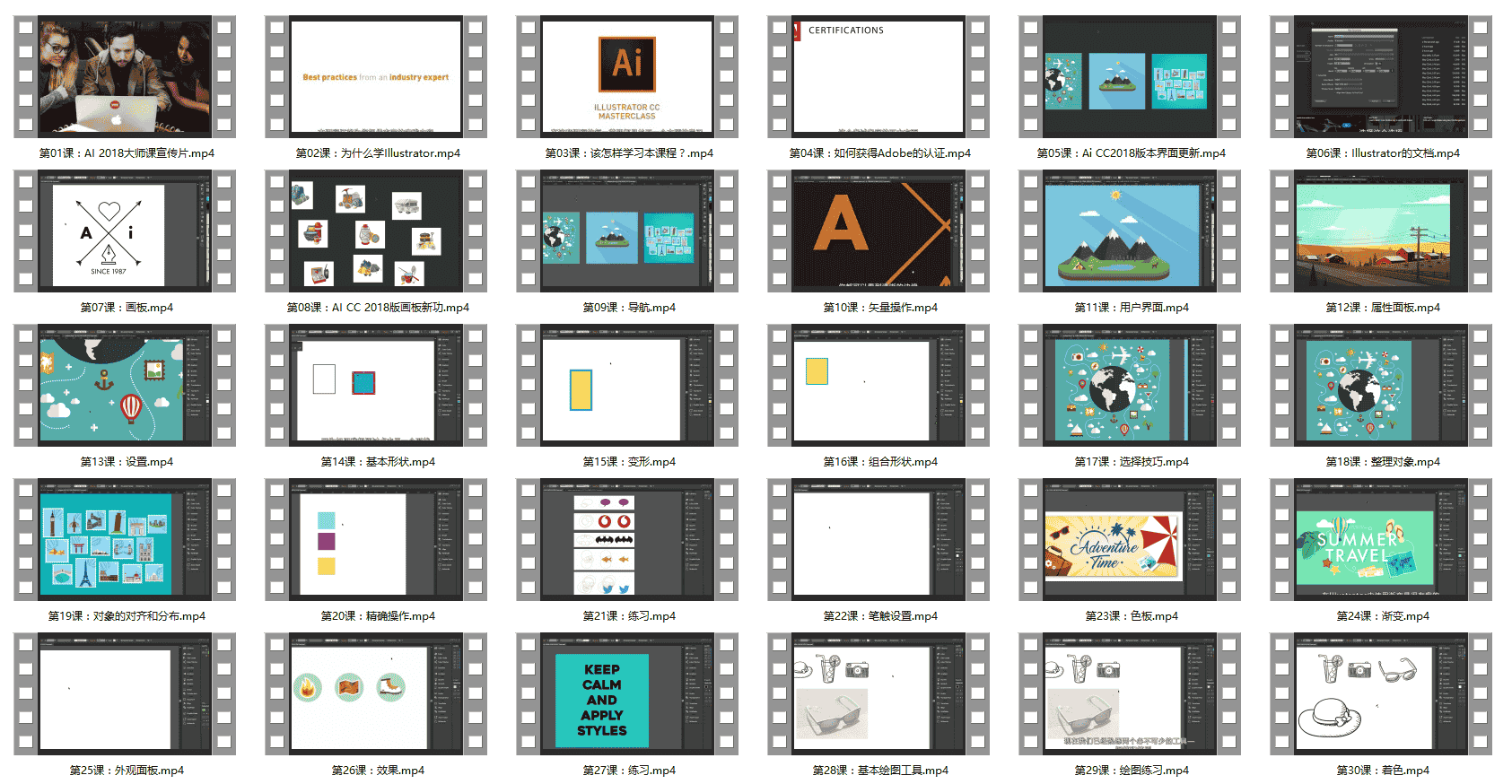
Task: Open the Adventure Time thumbnail of 第23课
Action: (x=1130, y=539)
